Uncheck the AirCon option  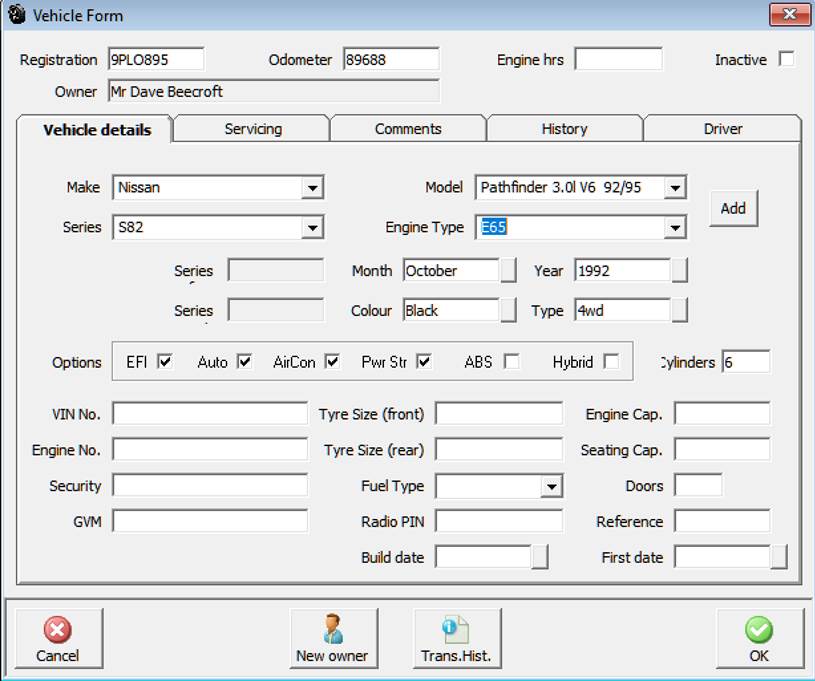point(332,361)
